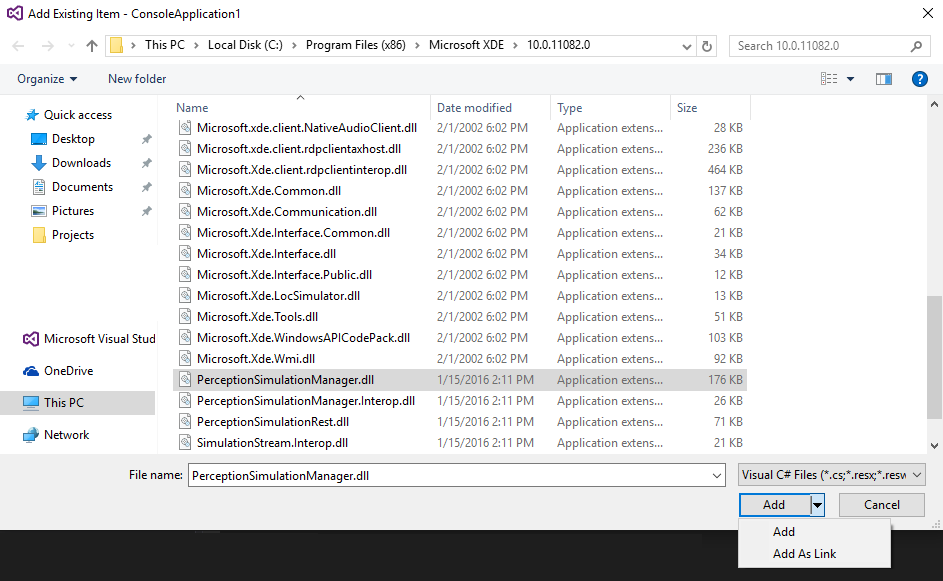Click the search magnifier in search box
The height and width of the screenshot is (581, 943).
(916, 46)
